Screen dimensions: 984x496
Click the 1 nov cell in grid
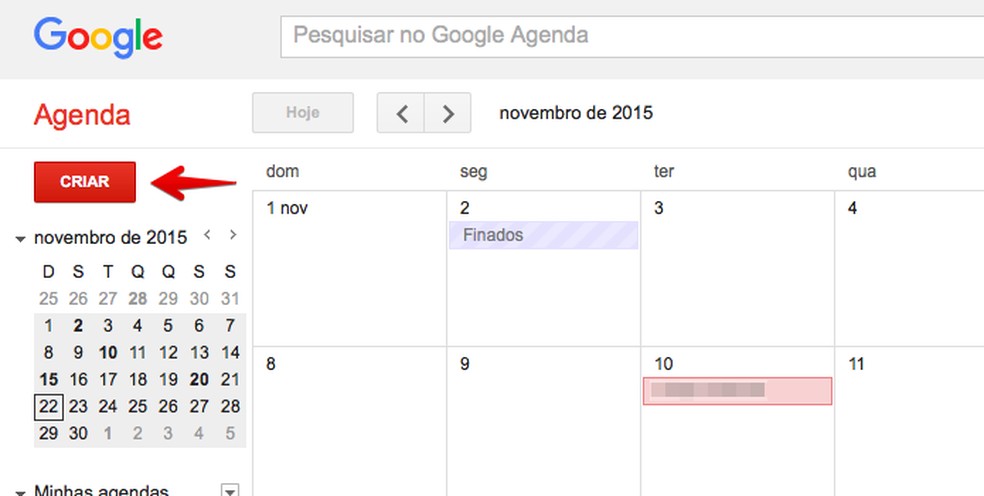pyautogui.click(x=349, y=280)
